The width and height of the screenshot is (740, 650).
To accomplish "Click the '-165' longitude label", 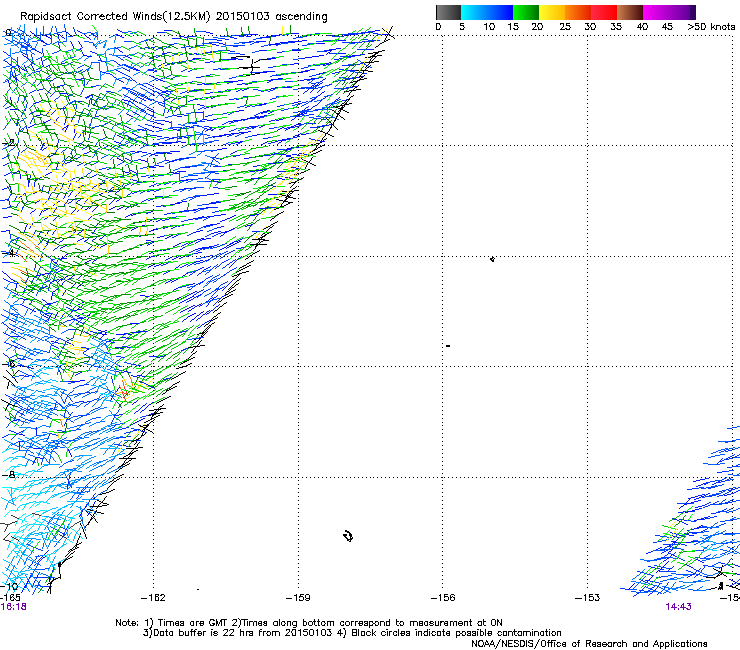I will (x=10, y=598).
